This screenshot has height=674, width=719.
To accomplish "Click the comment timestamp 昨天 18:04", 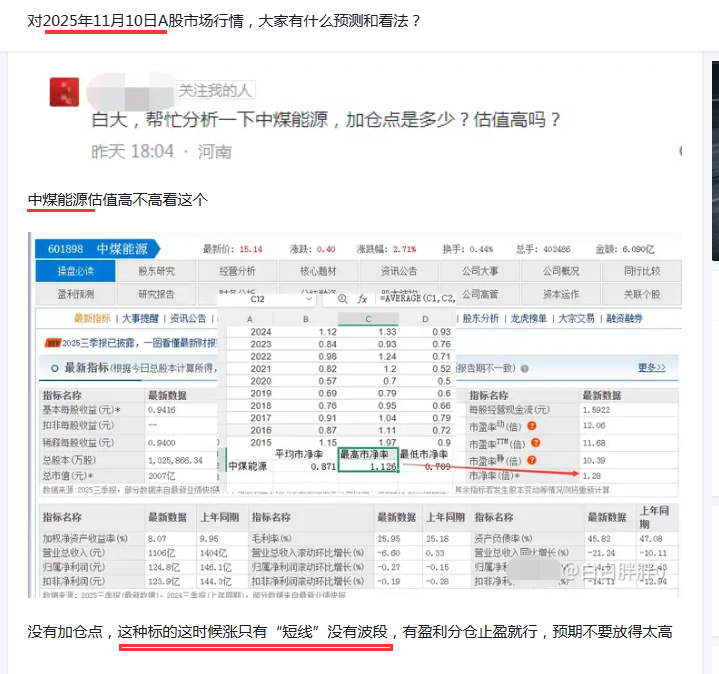I will pyautogui.click(x=133, y=151).
